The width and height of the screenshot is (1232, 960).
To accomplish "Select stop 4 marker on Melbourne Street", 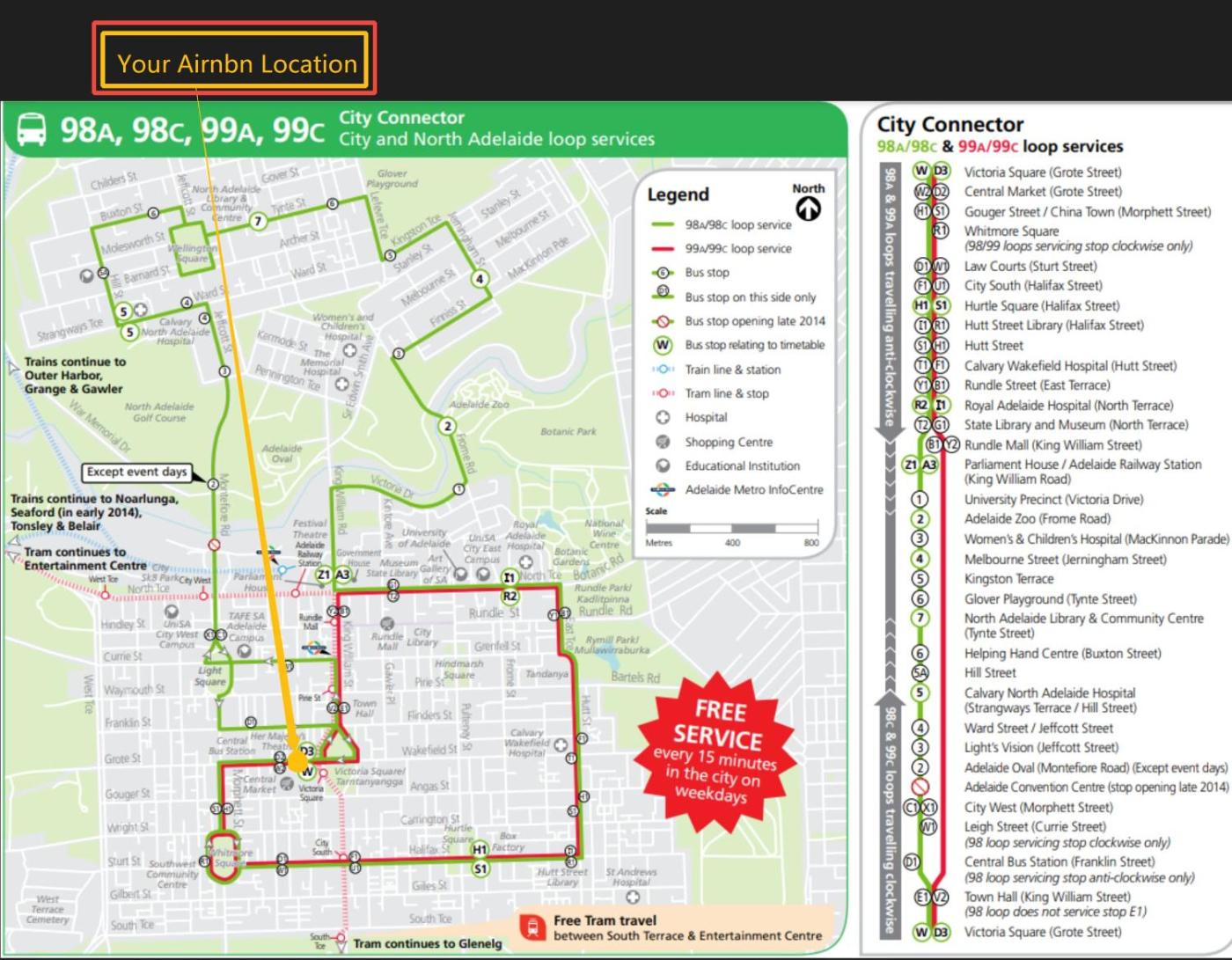I will click(479, 279).
